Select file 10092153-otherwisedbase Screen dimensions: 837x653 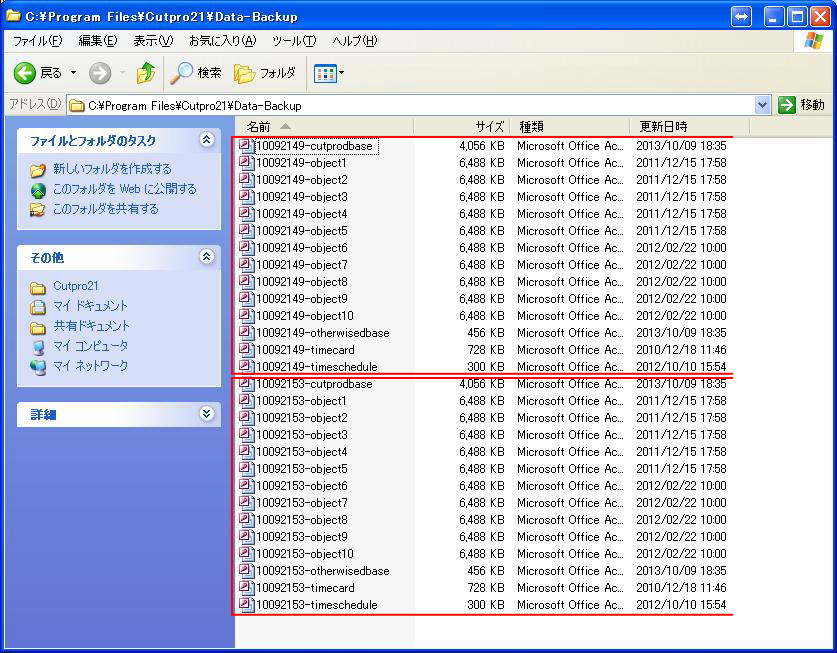coord(323,571)
